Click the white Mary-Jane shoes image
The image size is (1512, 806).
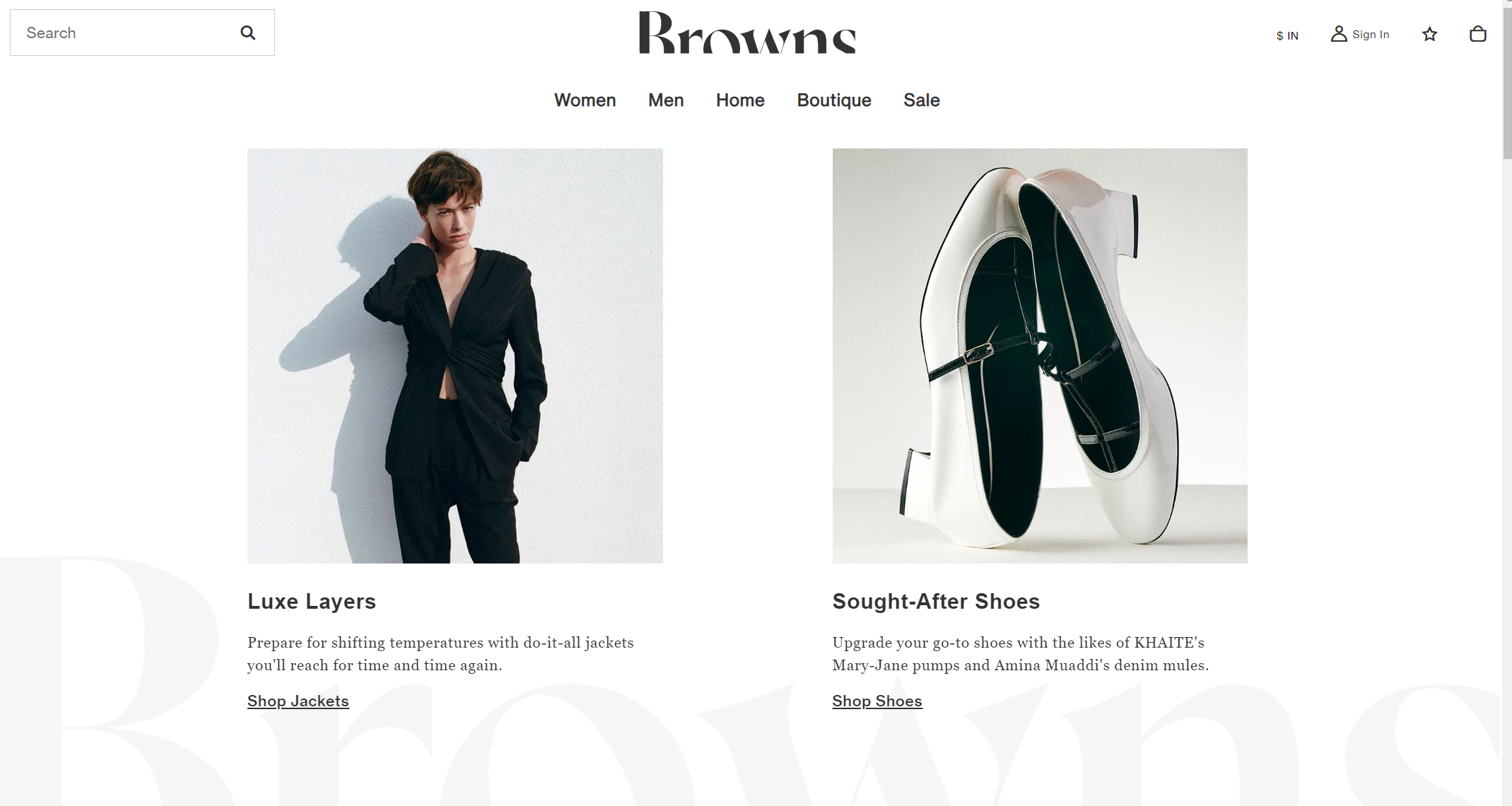pos(1040,356)
